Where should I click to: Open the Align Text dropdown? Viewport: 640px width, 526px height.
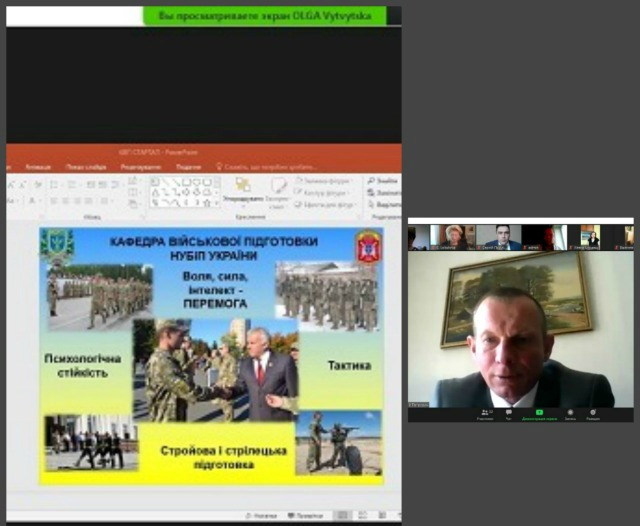tap(133, 192)
